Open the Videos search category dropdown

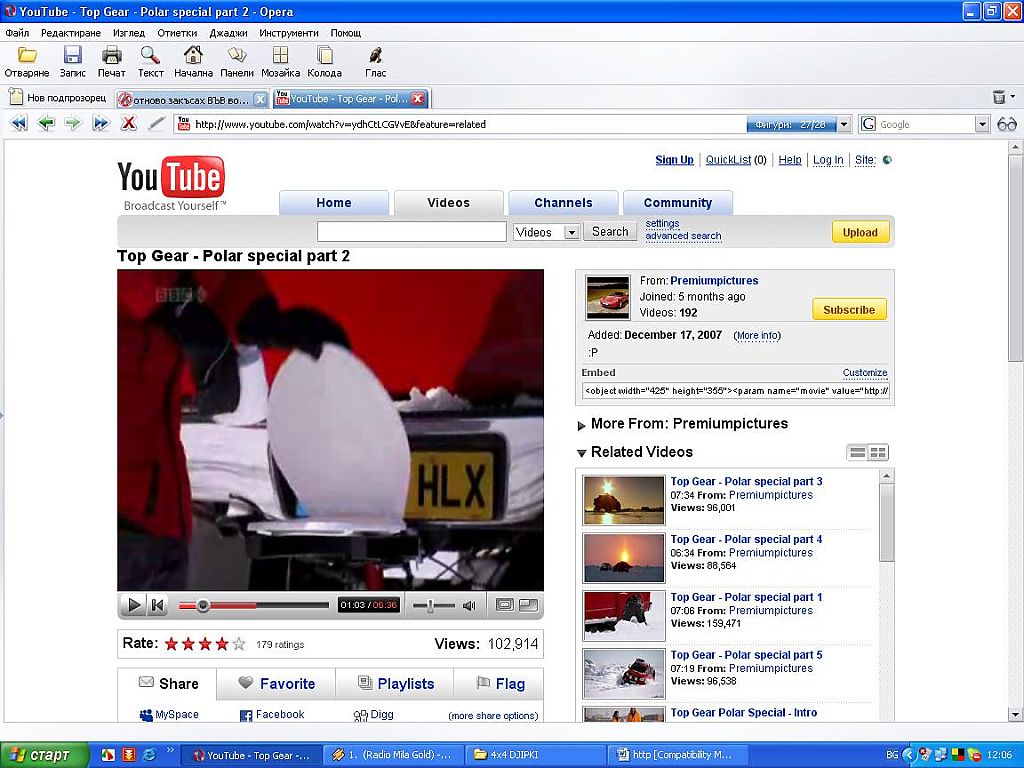[571, 232]
